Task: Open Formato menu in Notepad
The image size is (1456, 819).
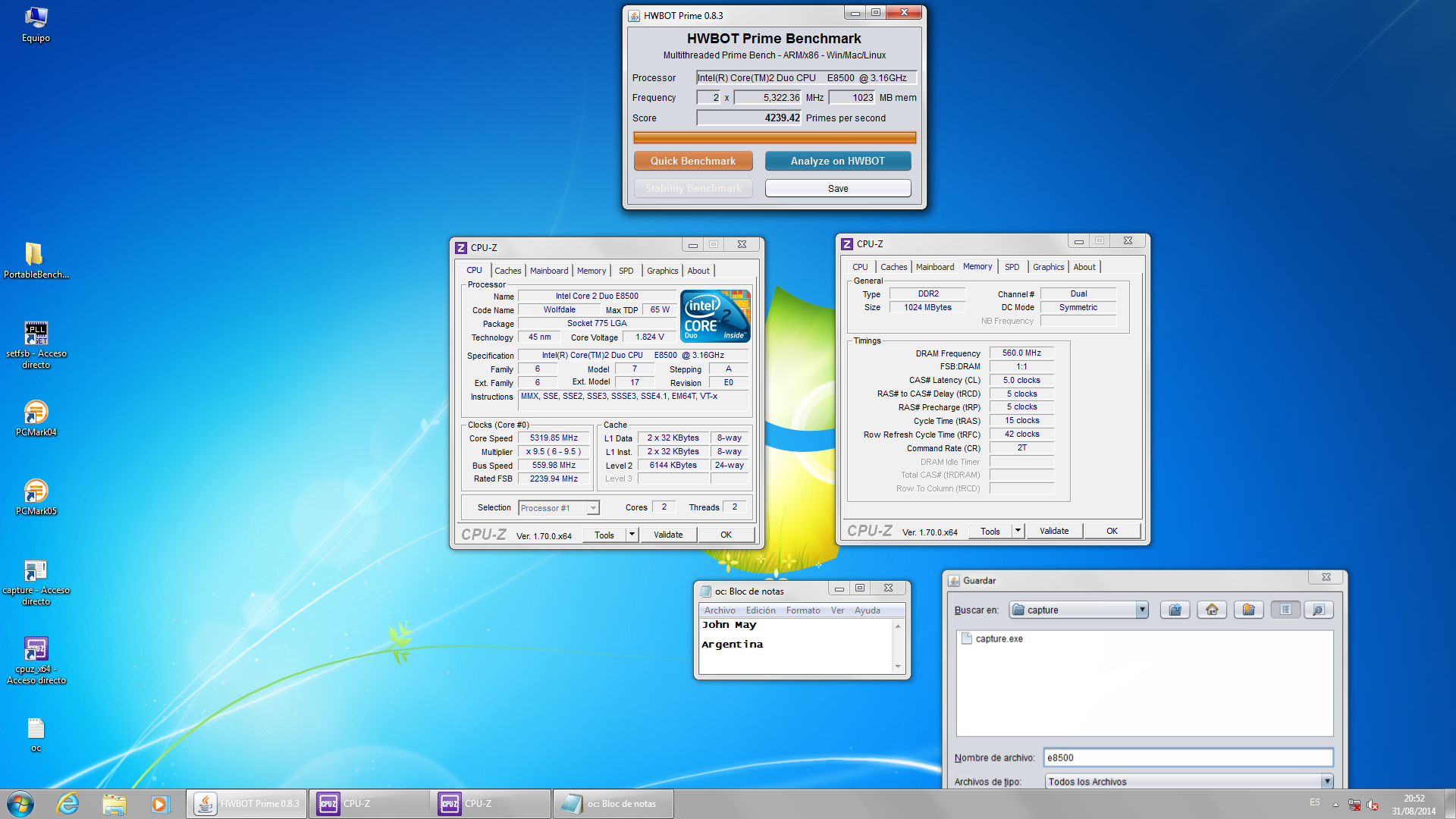Action: coord(803,610)
